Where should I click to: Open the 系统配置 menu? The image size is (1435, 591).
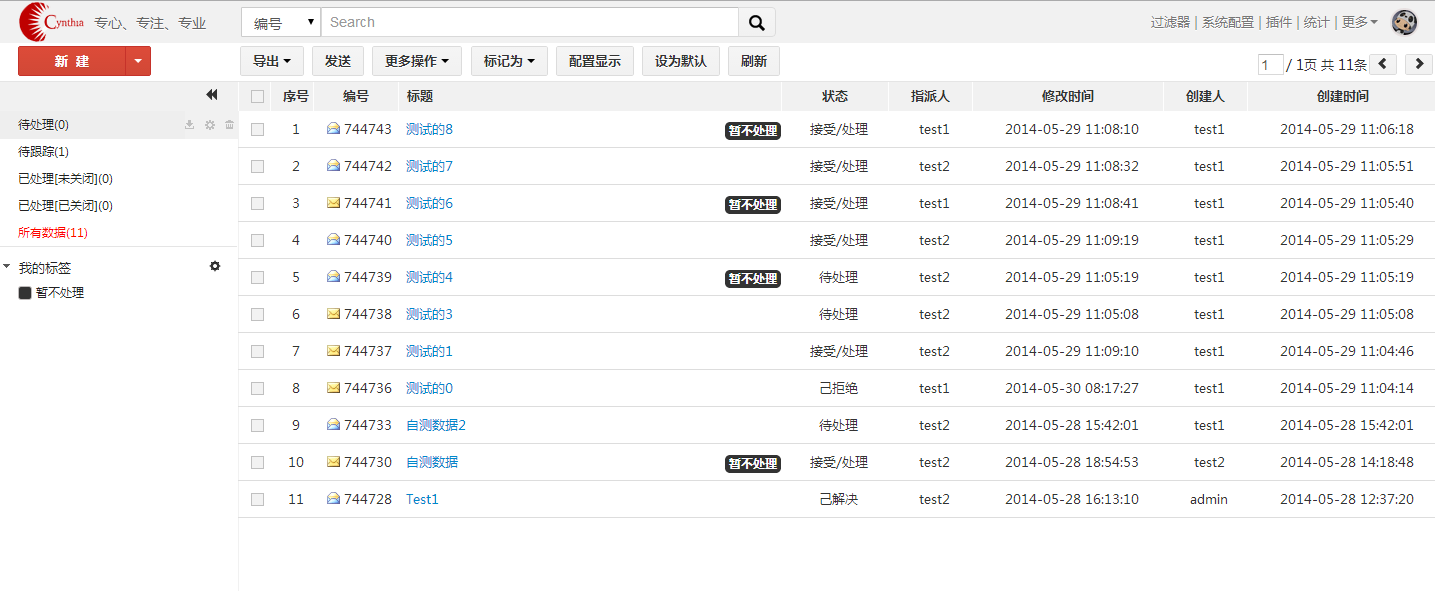(x=1228, y=21)
